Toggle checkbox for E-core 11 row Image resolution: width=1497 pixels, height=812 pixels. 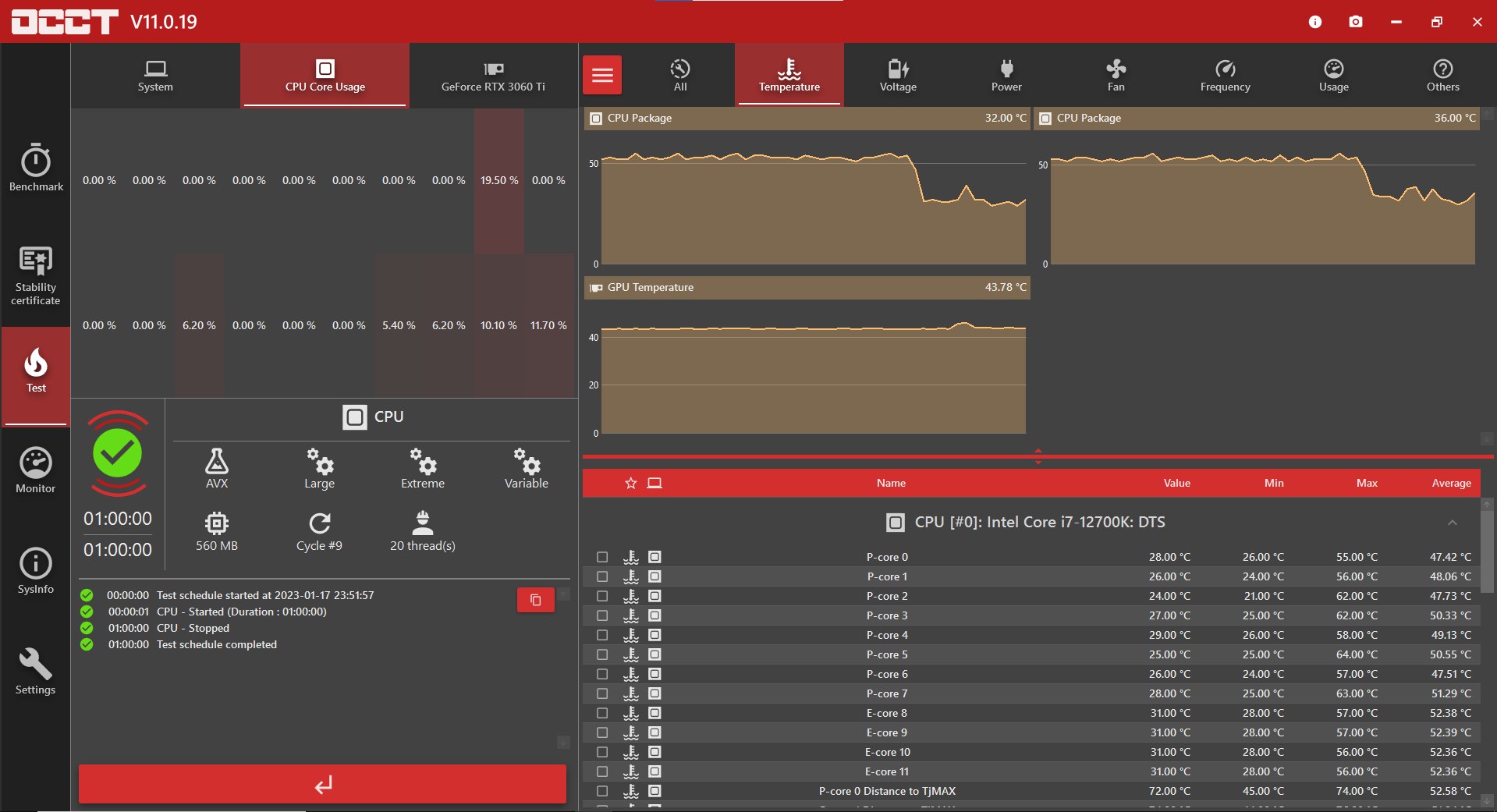coord(602,771)
